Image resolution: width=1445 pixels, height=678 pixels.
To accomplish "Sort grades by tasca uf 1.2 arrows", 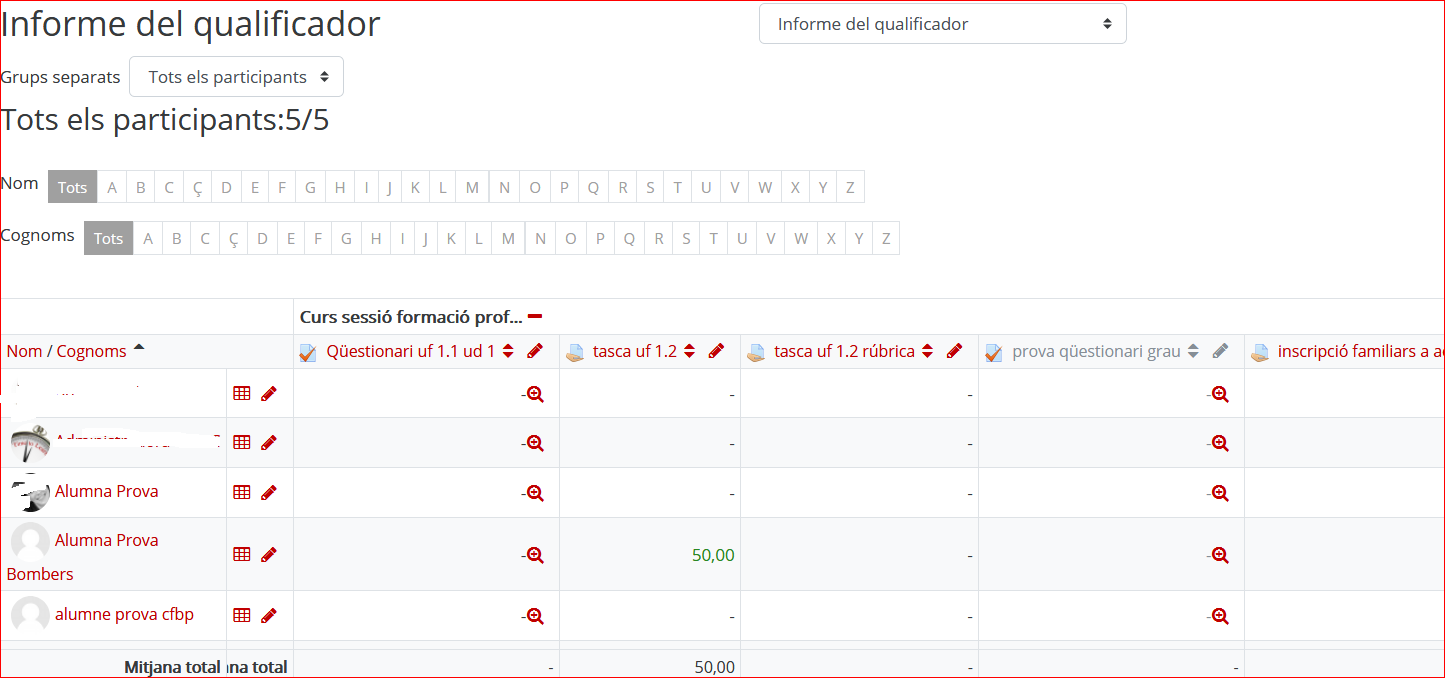I will click(x=689, y=351).
